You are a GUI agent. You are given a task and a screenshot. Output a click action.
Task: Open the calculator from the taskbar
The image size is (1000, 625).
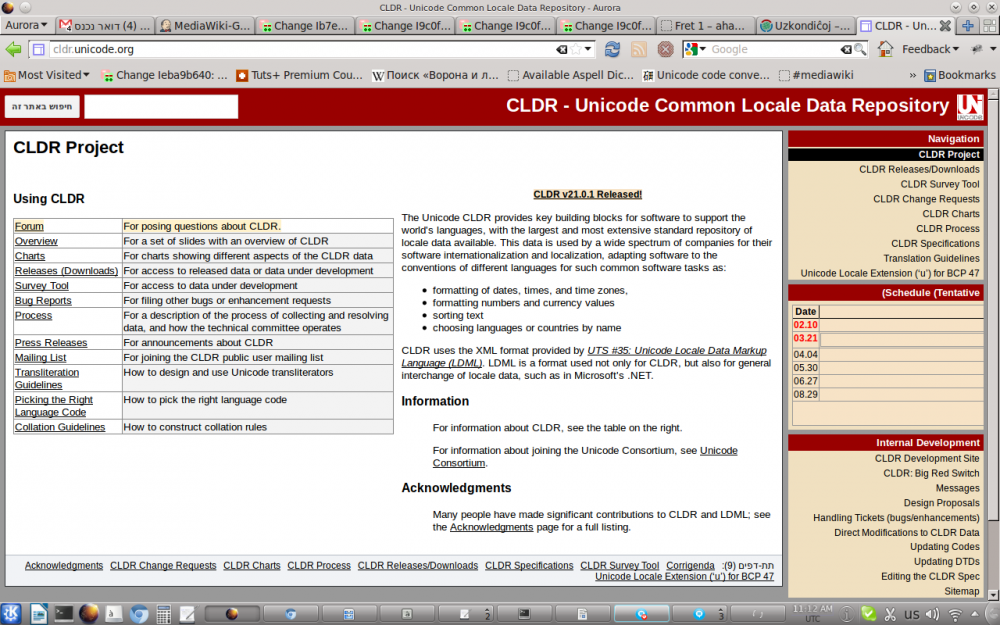[x=163, y=614]
